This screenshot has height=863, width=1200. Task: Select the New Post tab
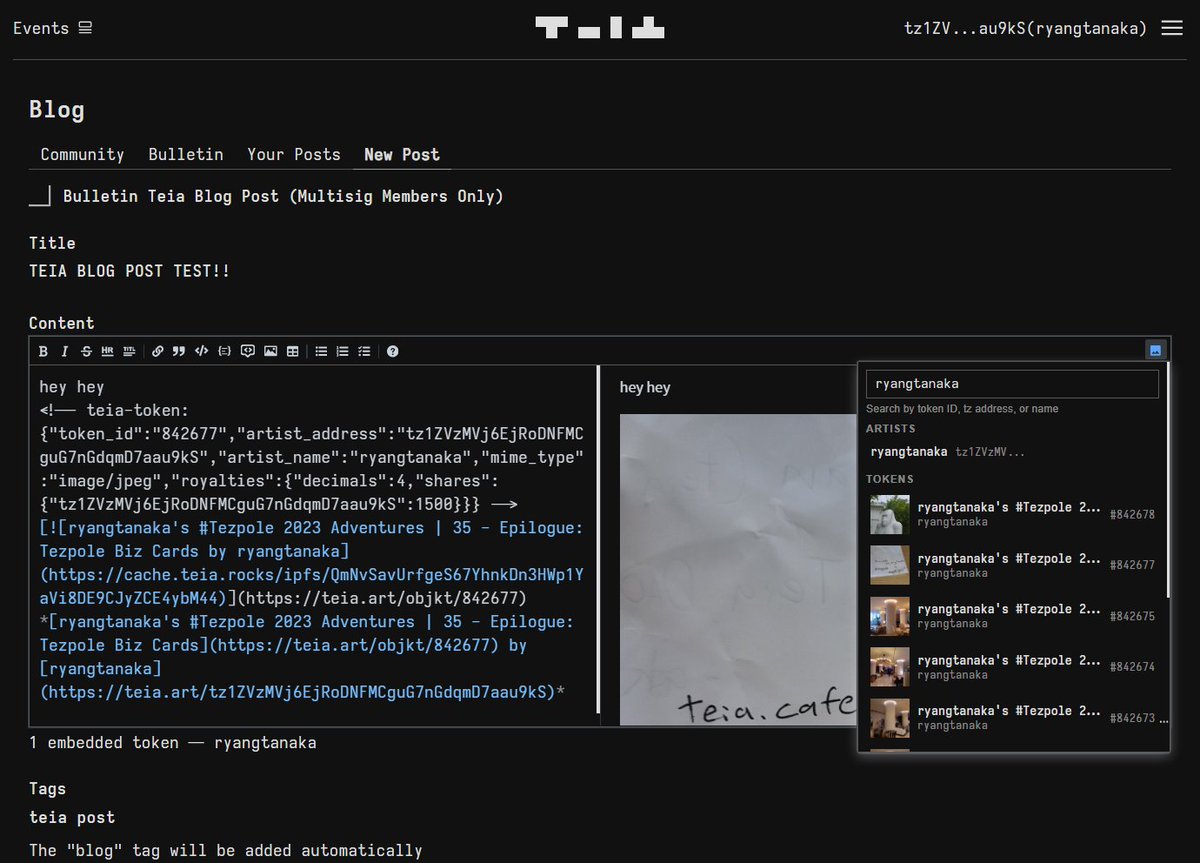[402, 154]
